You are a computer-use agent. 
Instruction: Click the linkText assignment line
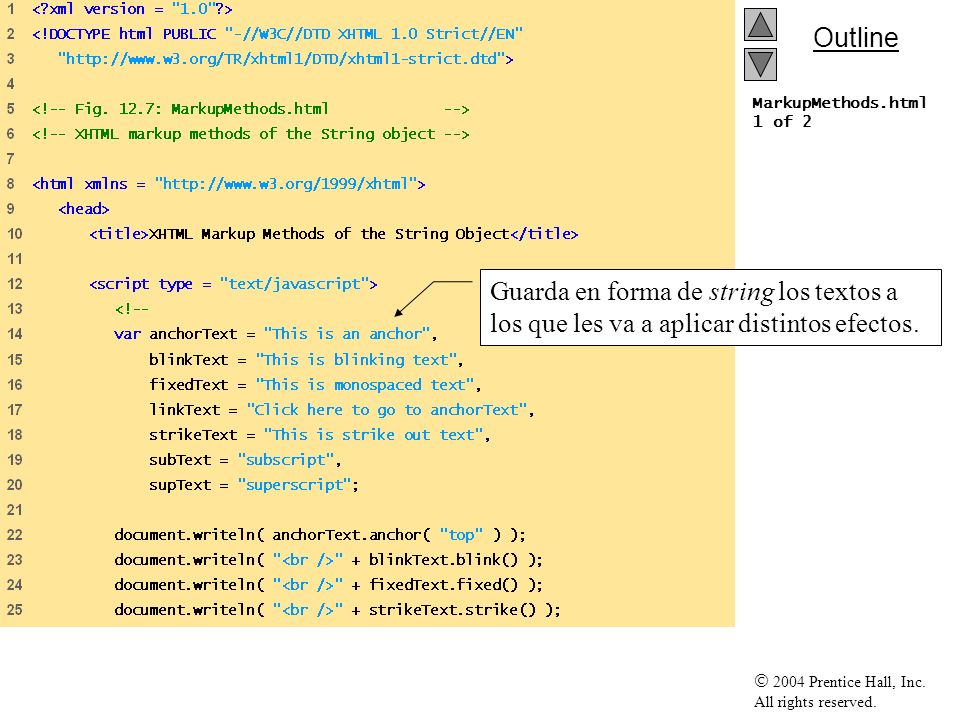341,410
